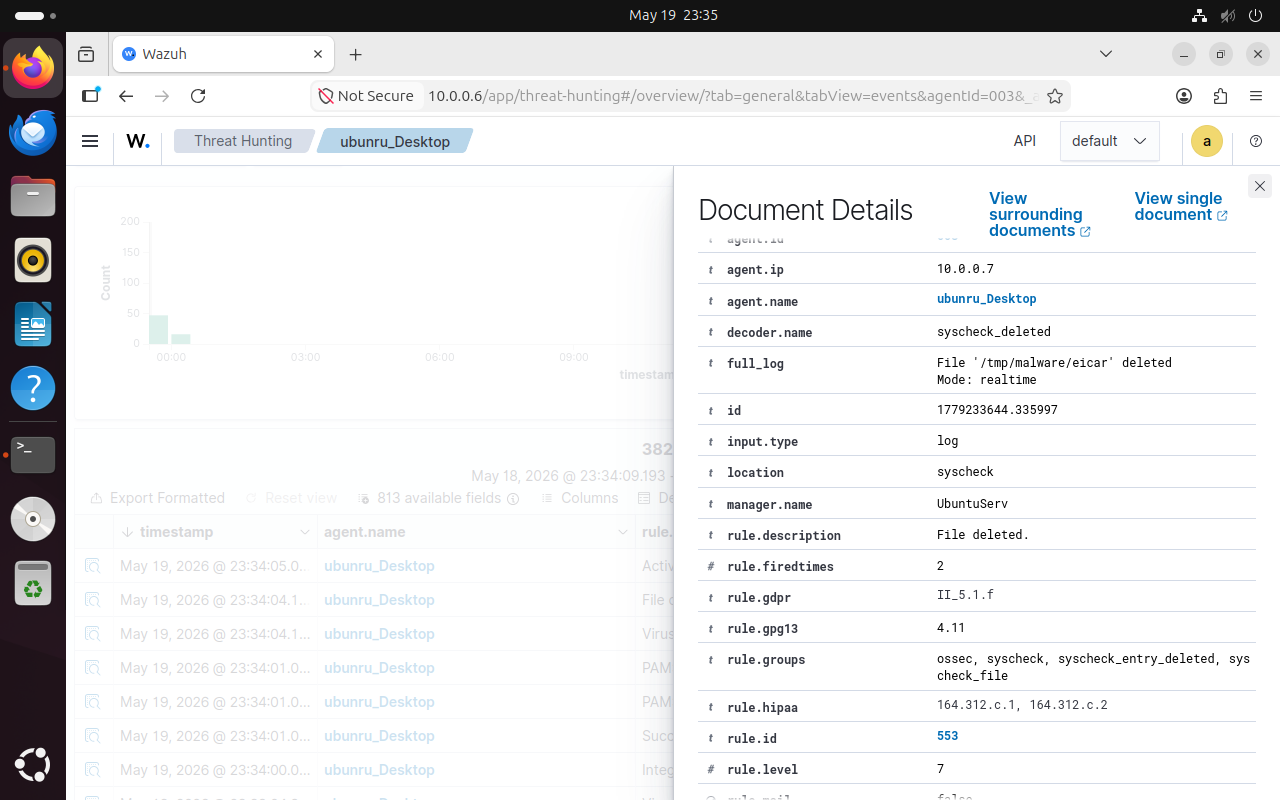The width and height of the screenshot is (1280, 800).
Task: Open the Terminal from the dock
Action: (x=33, y=454)
